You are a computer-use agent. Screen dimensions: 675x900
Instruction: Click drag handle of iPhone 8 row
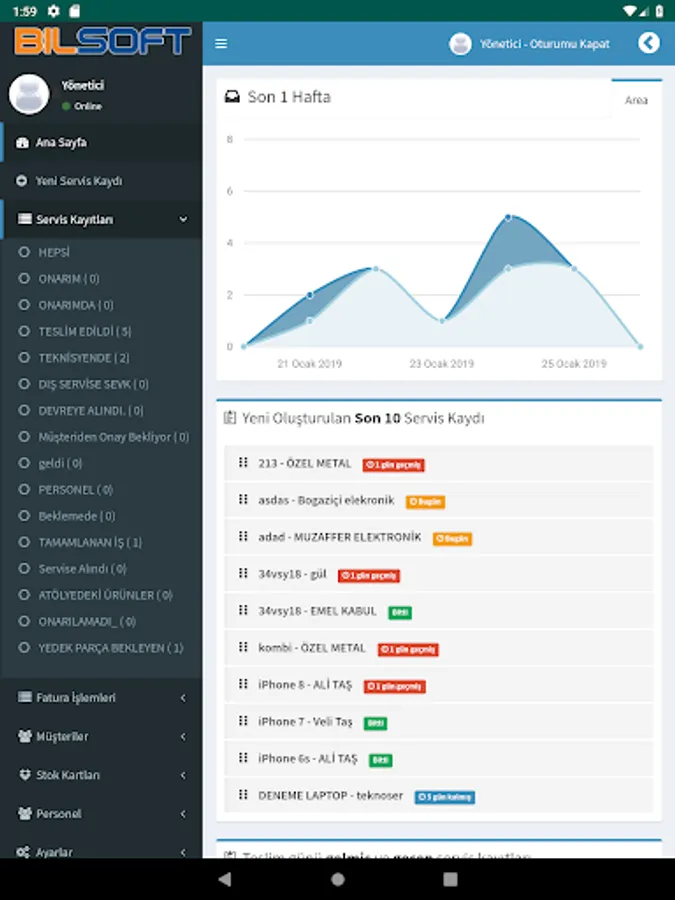pyautogui.click(x=243, y=684)
